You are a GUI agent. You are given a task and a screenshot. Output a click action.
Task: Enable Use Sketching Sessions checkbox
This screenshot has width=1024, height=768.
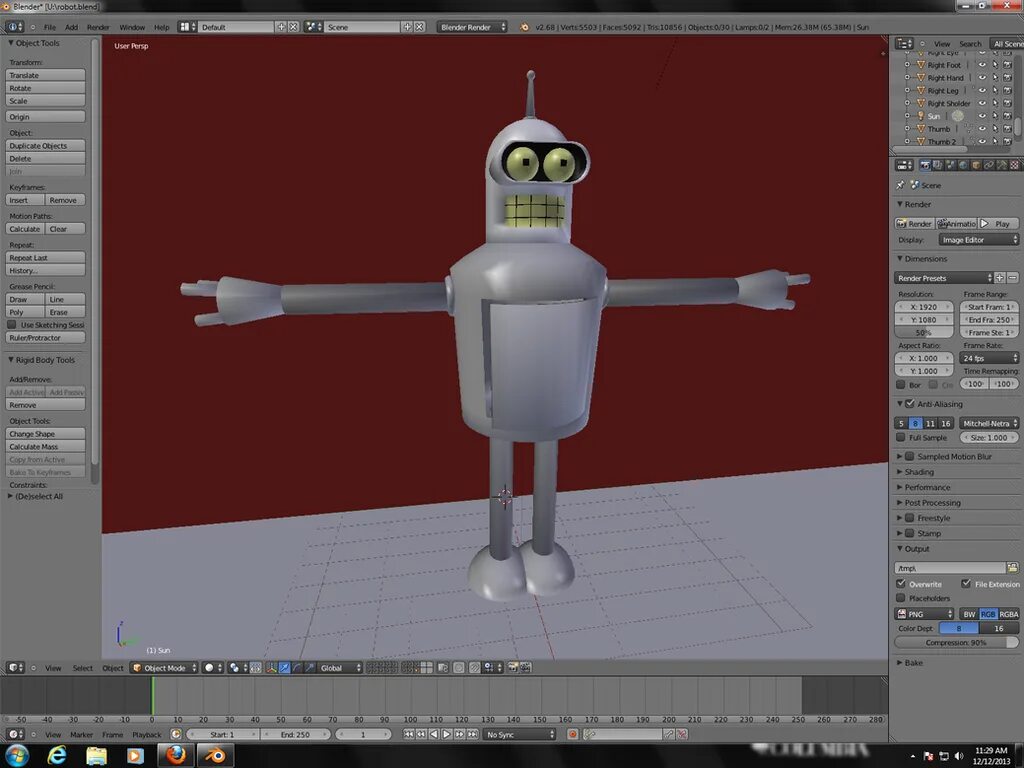pos(12,325)
